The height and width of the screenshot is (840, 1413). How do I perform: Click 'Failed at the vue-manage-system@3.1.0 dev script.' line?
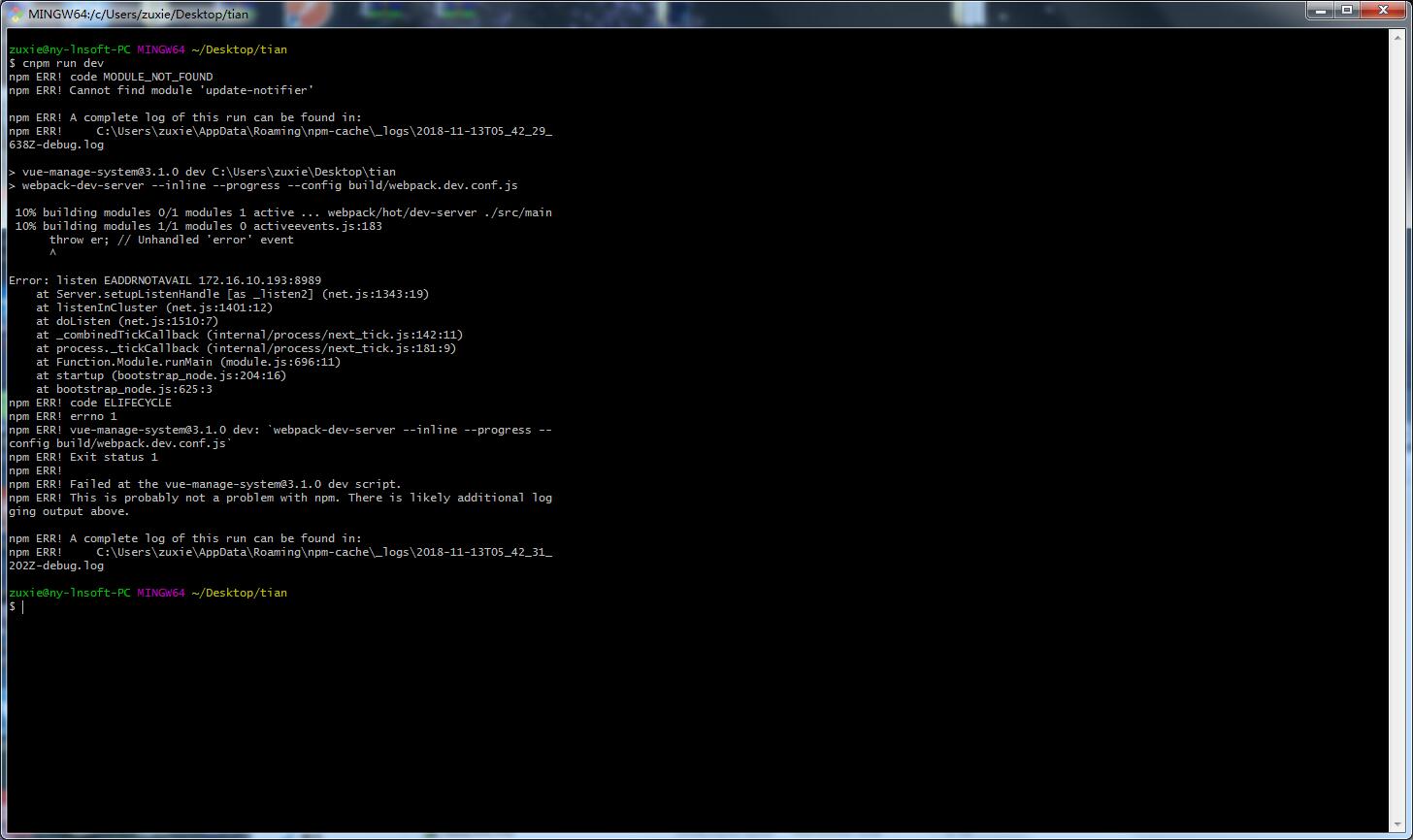(x=205, y=484)
